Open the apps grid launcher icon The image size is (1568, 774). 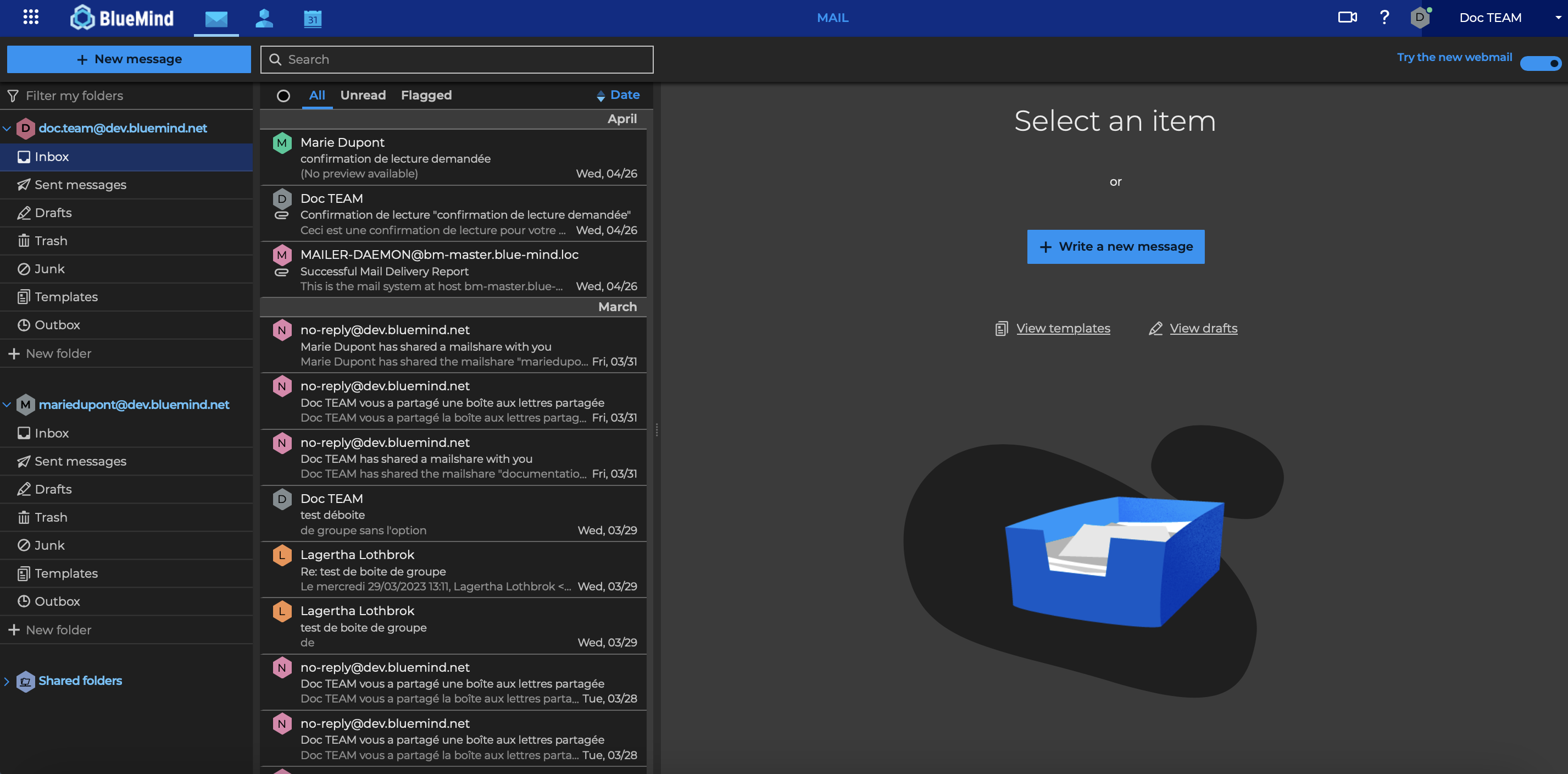[x=30, y=17]
